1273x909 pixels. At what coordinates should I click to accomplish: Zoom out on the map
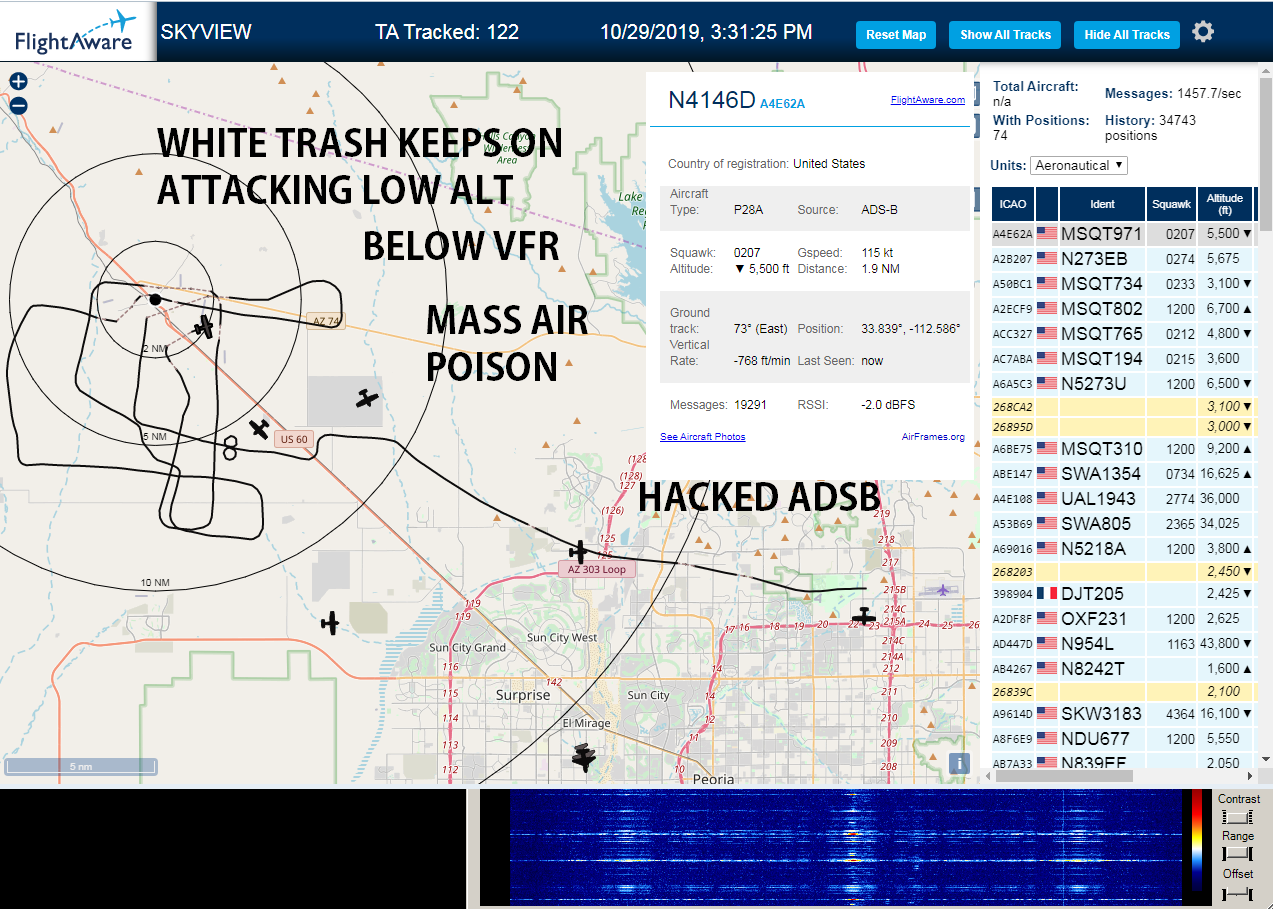click(18, 105)
